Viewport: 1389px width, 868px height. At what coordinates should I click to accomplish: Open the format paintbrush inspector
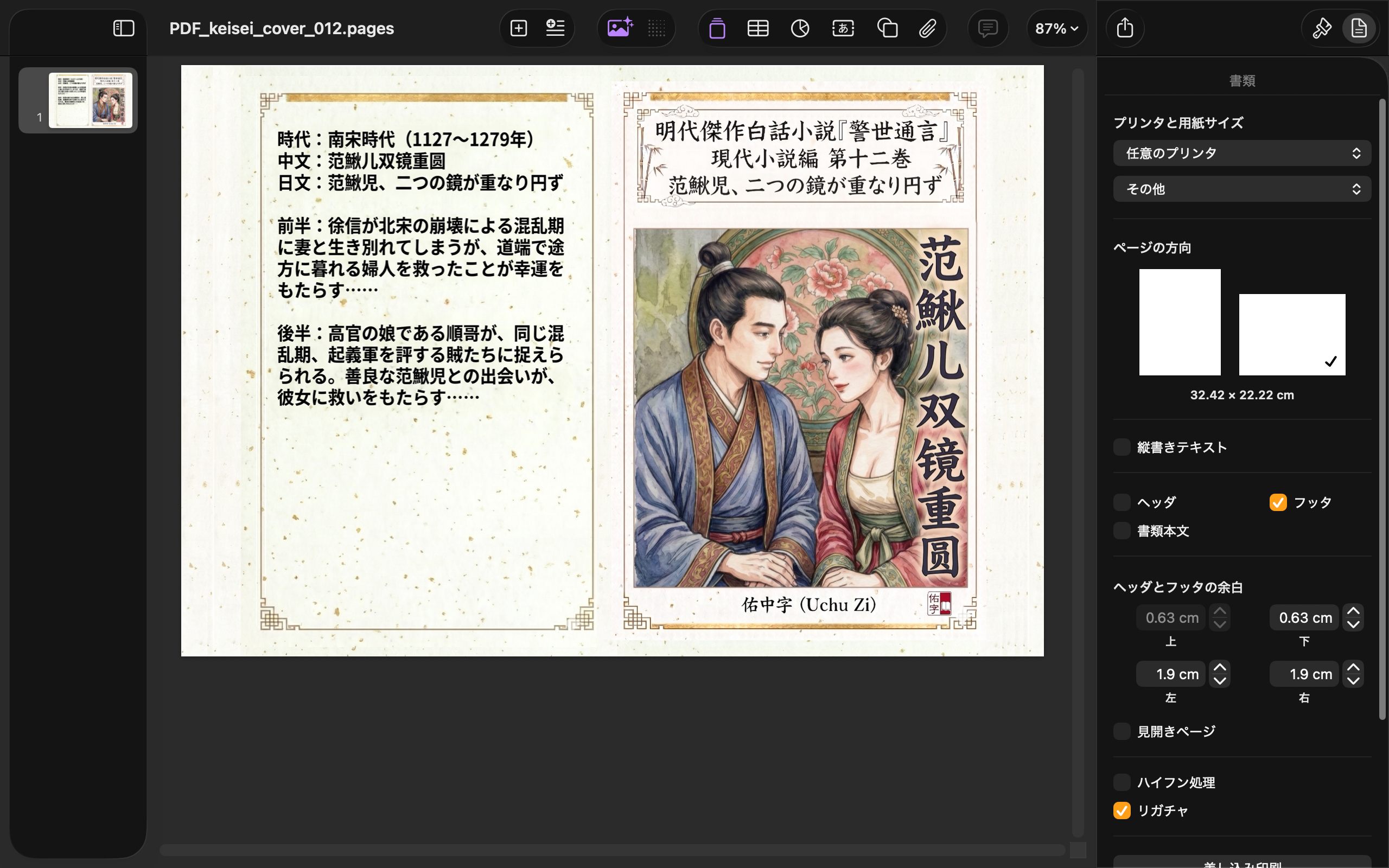click(x=1321, y=28)
